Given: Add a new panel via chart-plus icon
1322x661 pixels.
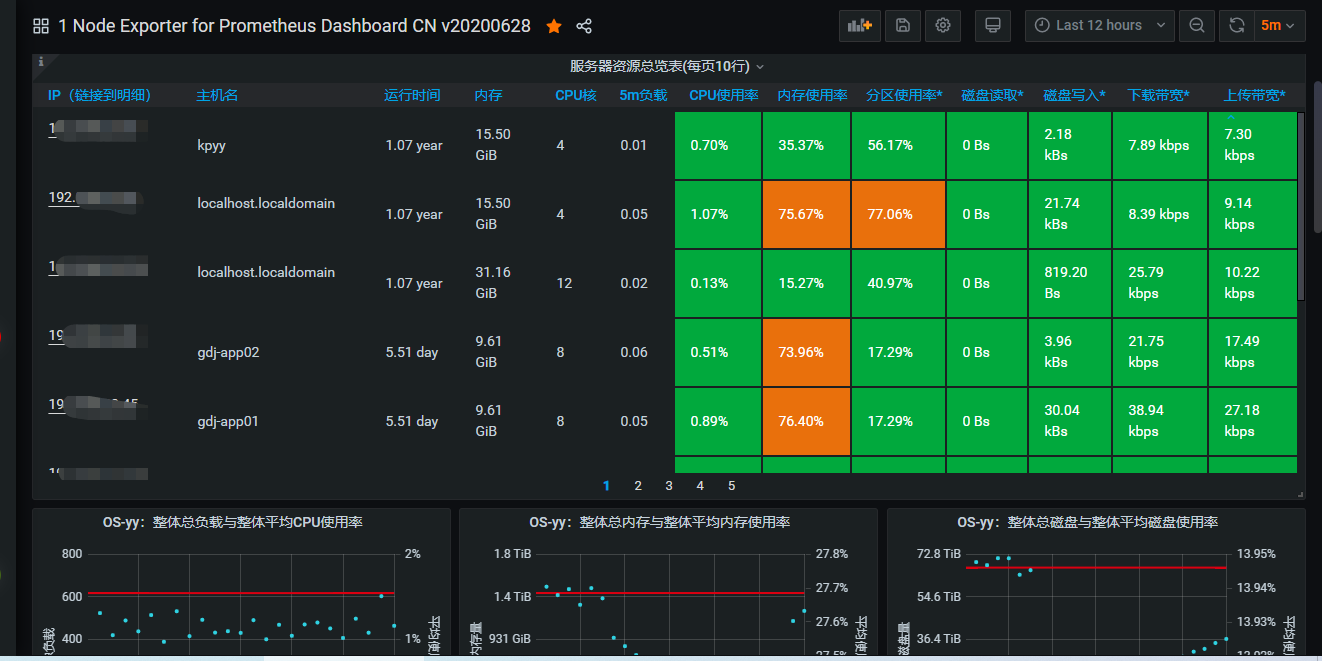Looking at the screenshot, I should click(x=860, y=25).
